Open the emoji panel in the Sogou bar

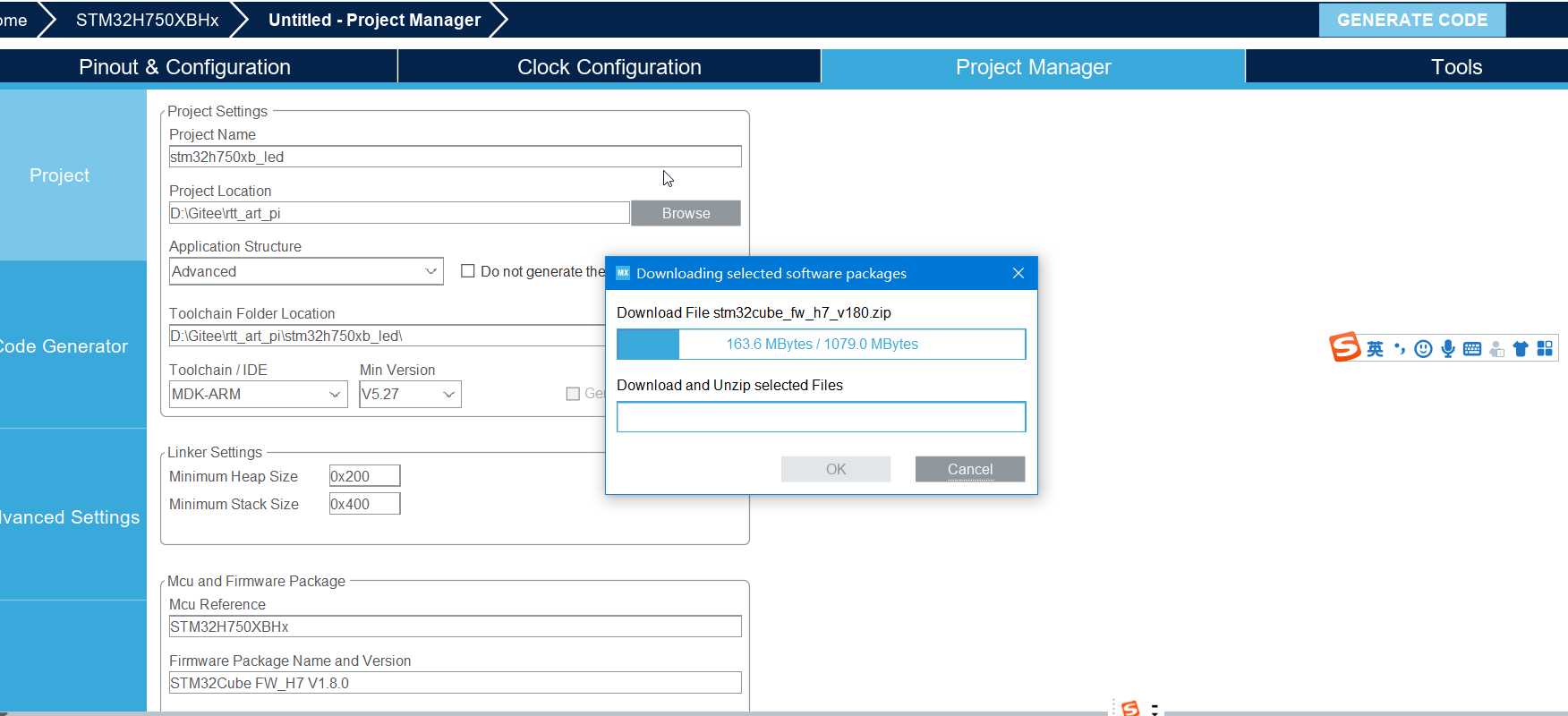(x=1423, y=349)
